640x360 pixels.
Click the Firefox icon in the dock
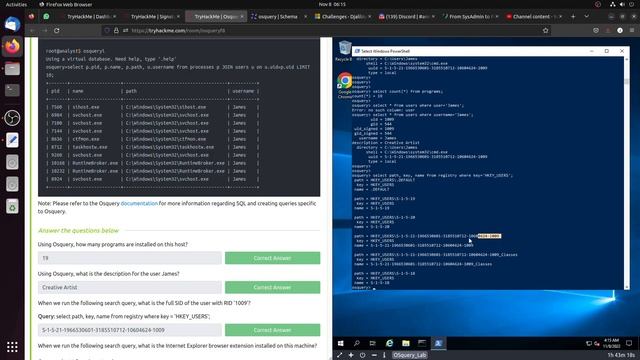[12, 47]
